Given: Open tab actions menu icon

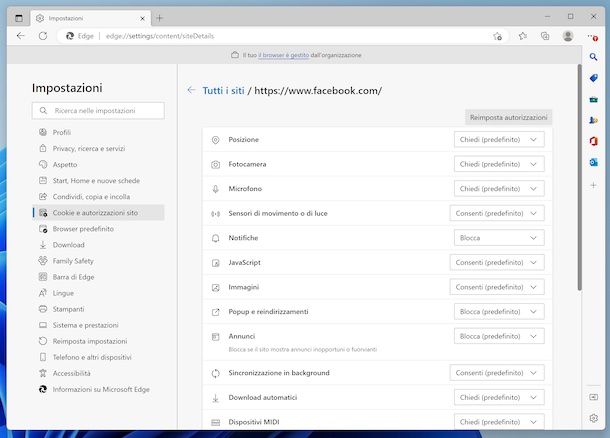Looking at the screenshot, I should pyautogui.click(x=19, y=18).
